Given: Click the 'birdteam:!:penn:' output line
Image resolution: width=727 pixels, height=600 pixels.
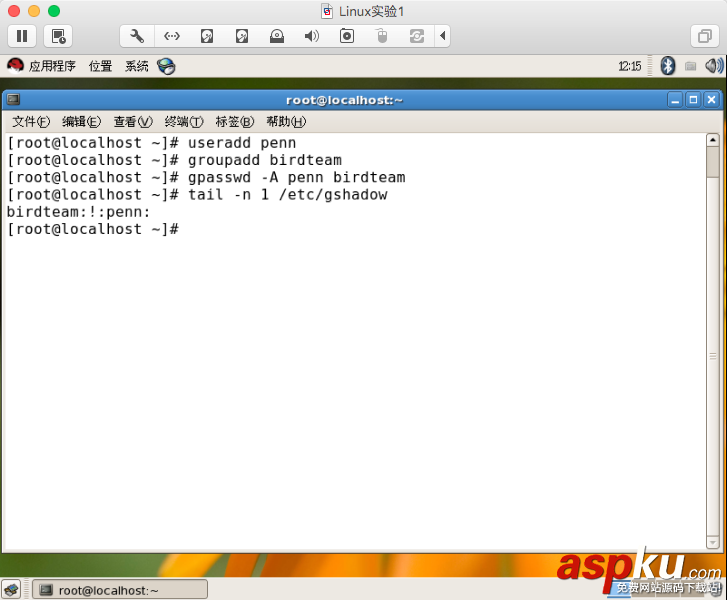Looking at the screenshot, I should [78, 212].
